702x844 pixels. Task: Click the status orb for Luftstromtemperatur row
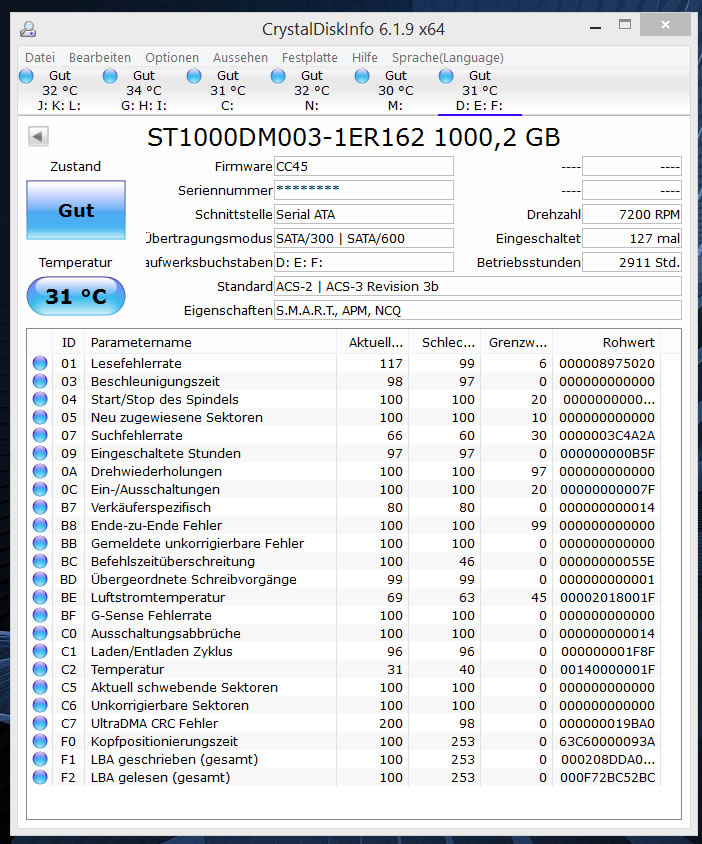click(x=40, y=597)
